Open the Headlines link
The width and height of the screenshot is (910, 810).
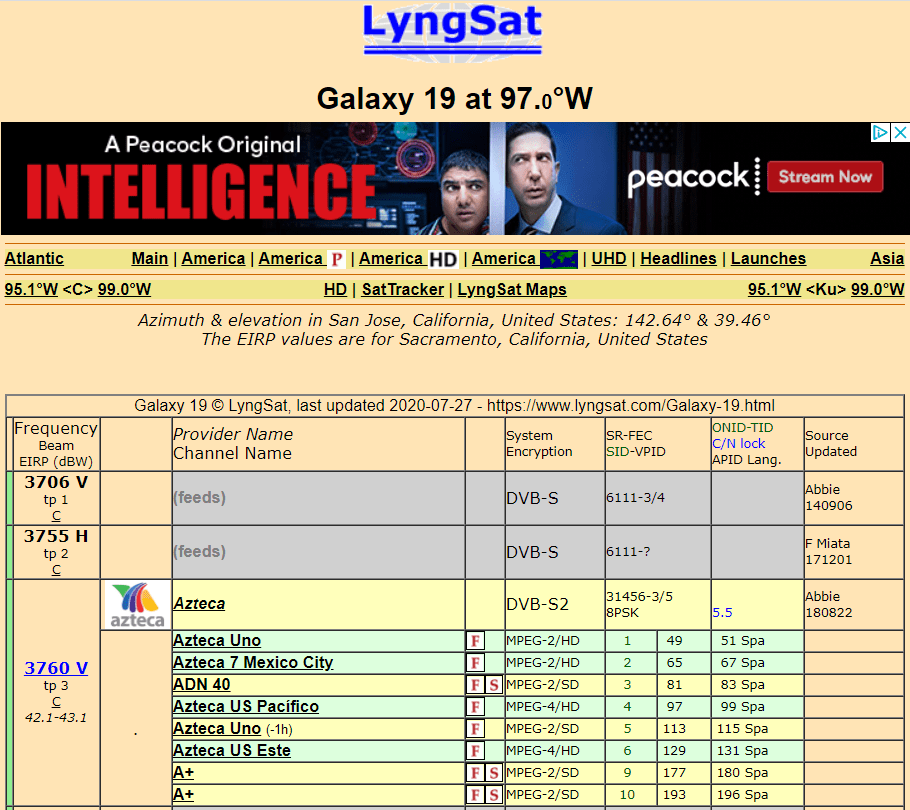[x=678, y=259]
